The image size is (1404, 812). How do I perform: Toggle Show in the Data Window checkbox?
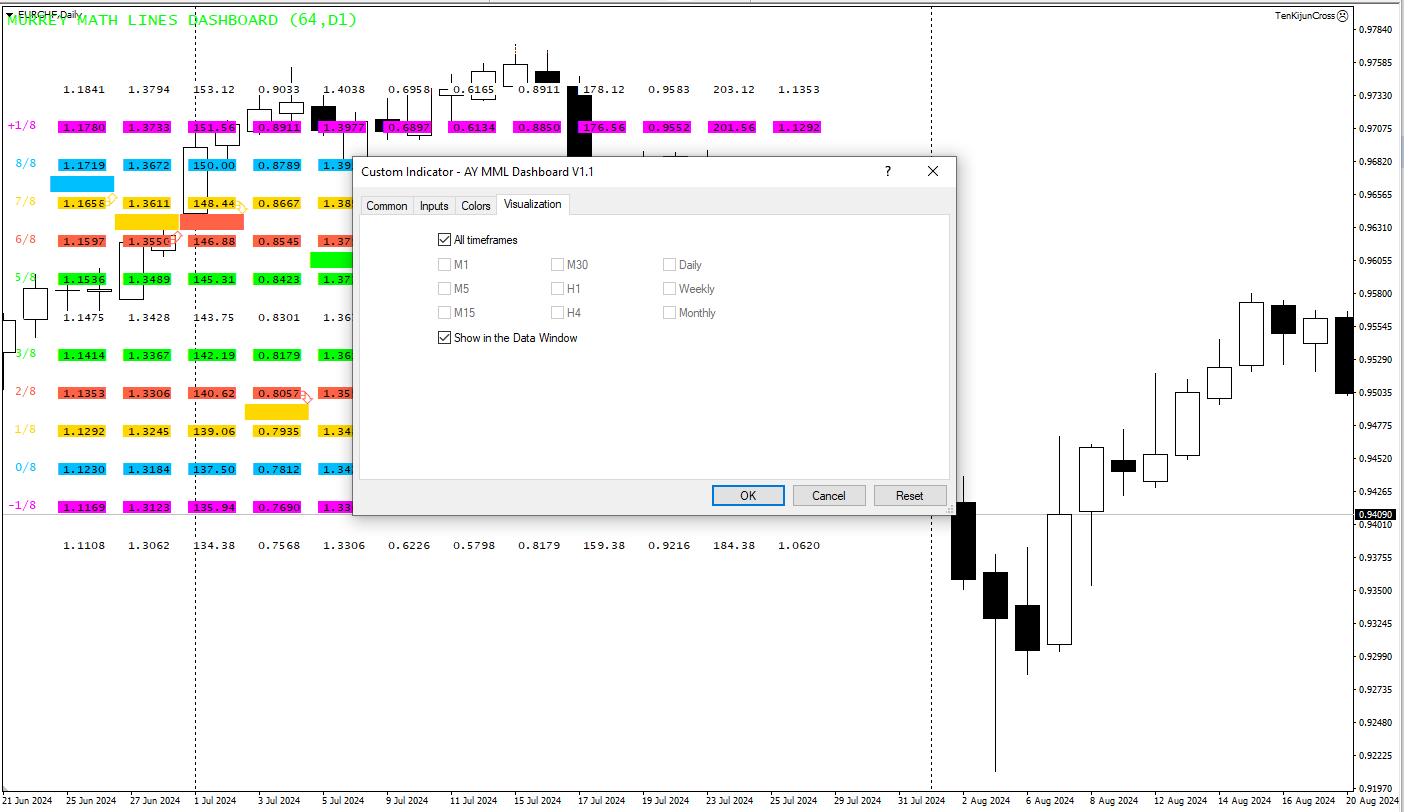click(x=445, y=338)
